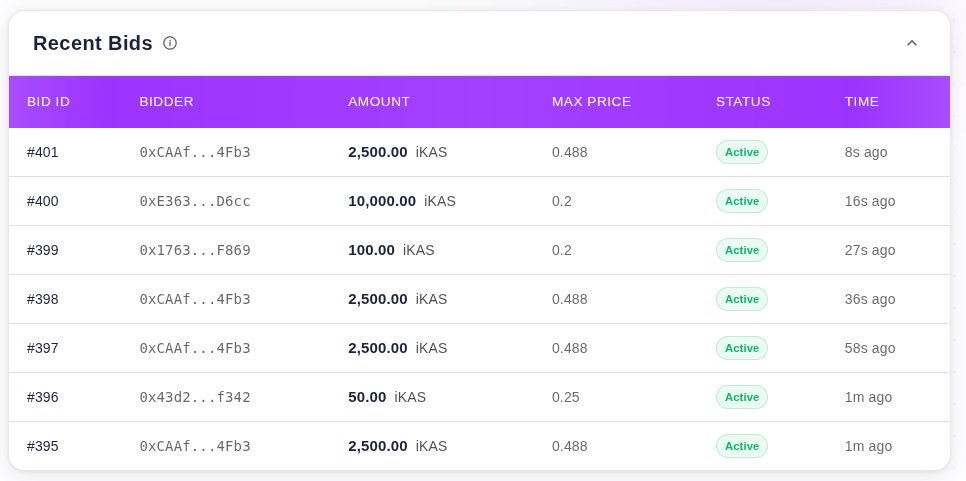Click bidder address 0xE363...D6cc
This screenshot has width=966, height=481.
(x=195, y=201)
